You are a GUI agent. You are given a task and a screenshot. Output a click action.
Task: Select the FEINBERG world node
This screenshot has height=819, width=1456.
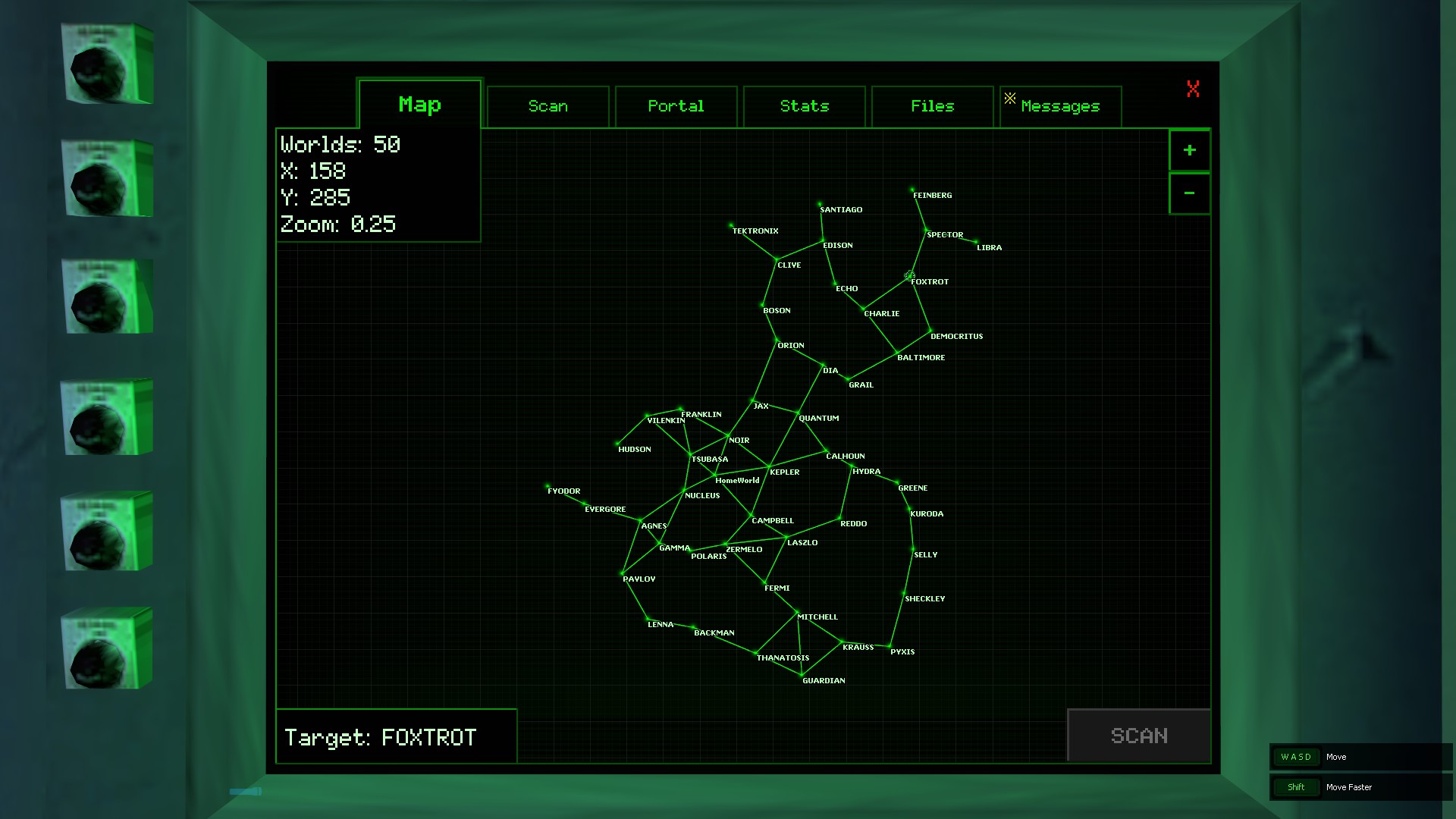[x=912, y=190]
